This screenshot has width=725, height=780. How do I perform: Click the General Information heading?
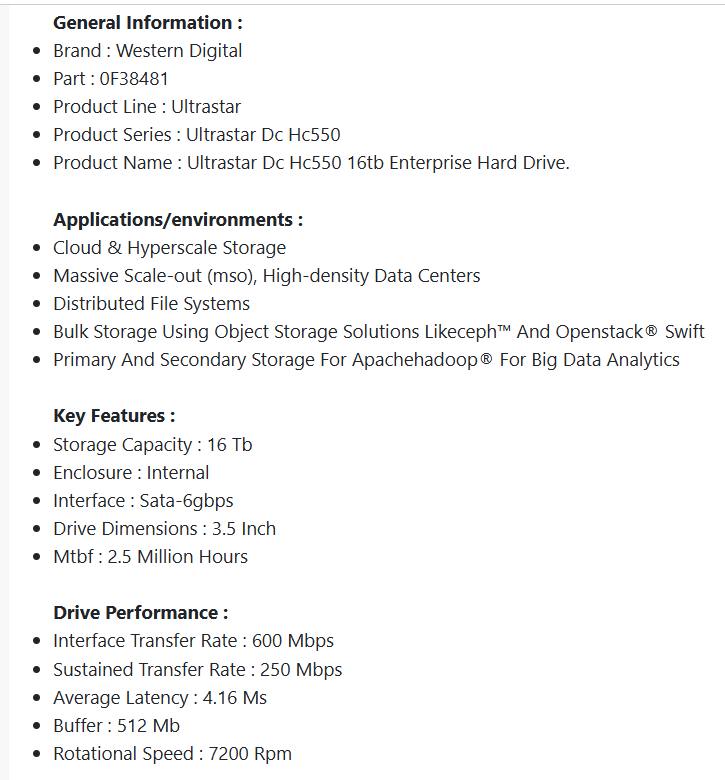tap(147, 22)
